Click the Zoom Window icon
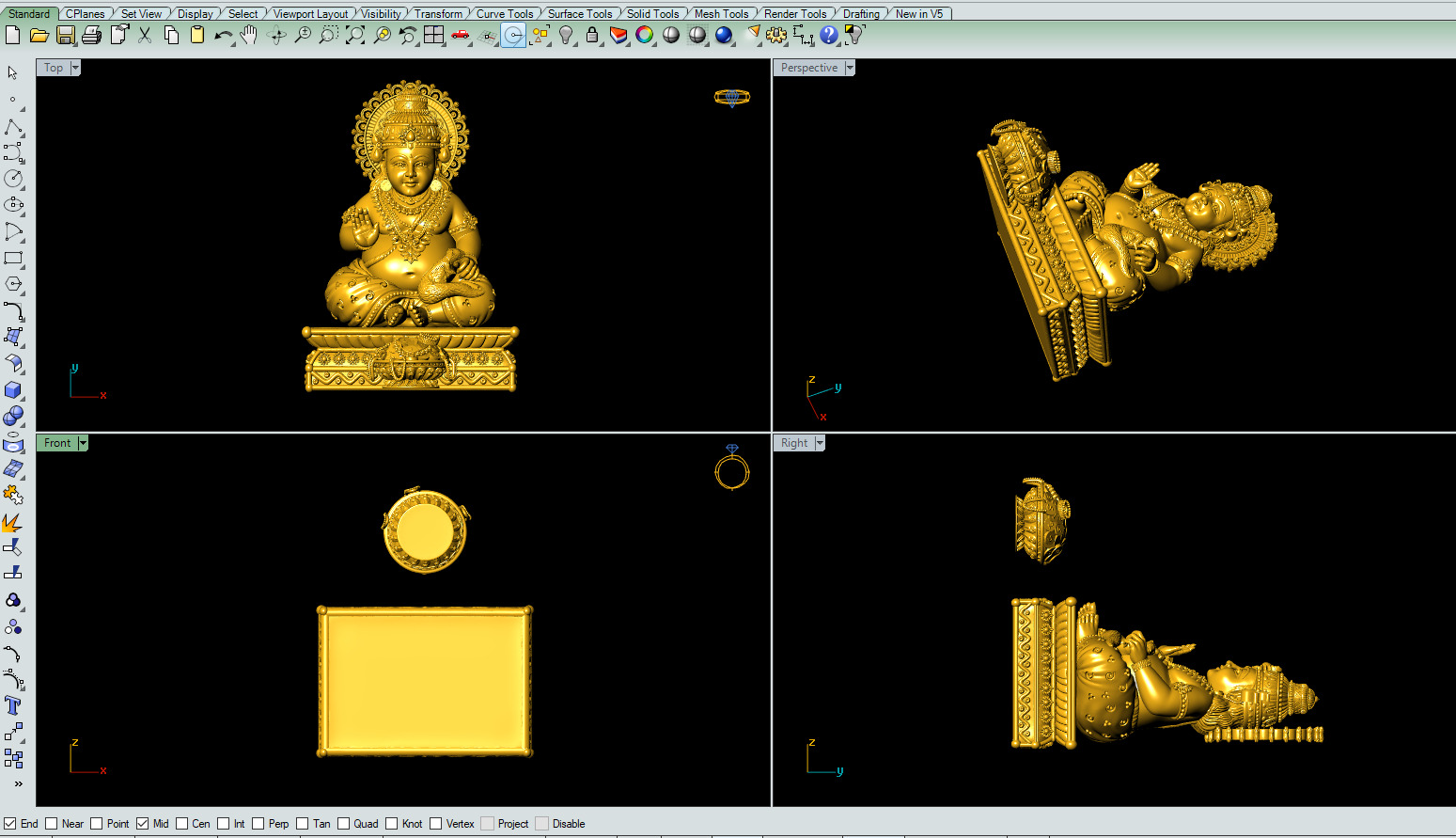The width and height of the screenshot is (1456, 838). (329, 35)
